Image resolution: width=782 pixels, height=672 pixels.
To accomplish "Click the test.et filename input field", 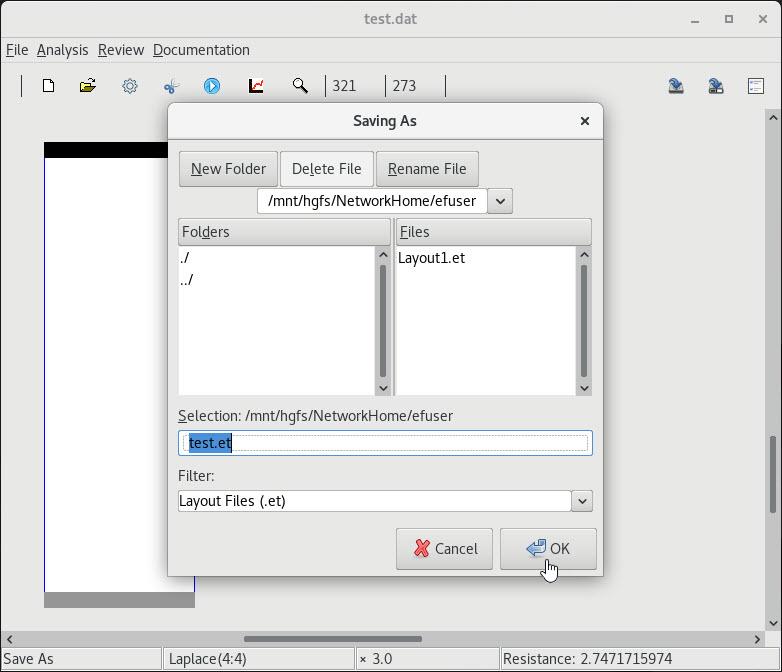I will pyautogui.click(x=385, y=443).
